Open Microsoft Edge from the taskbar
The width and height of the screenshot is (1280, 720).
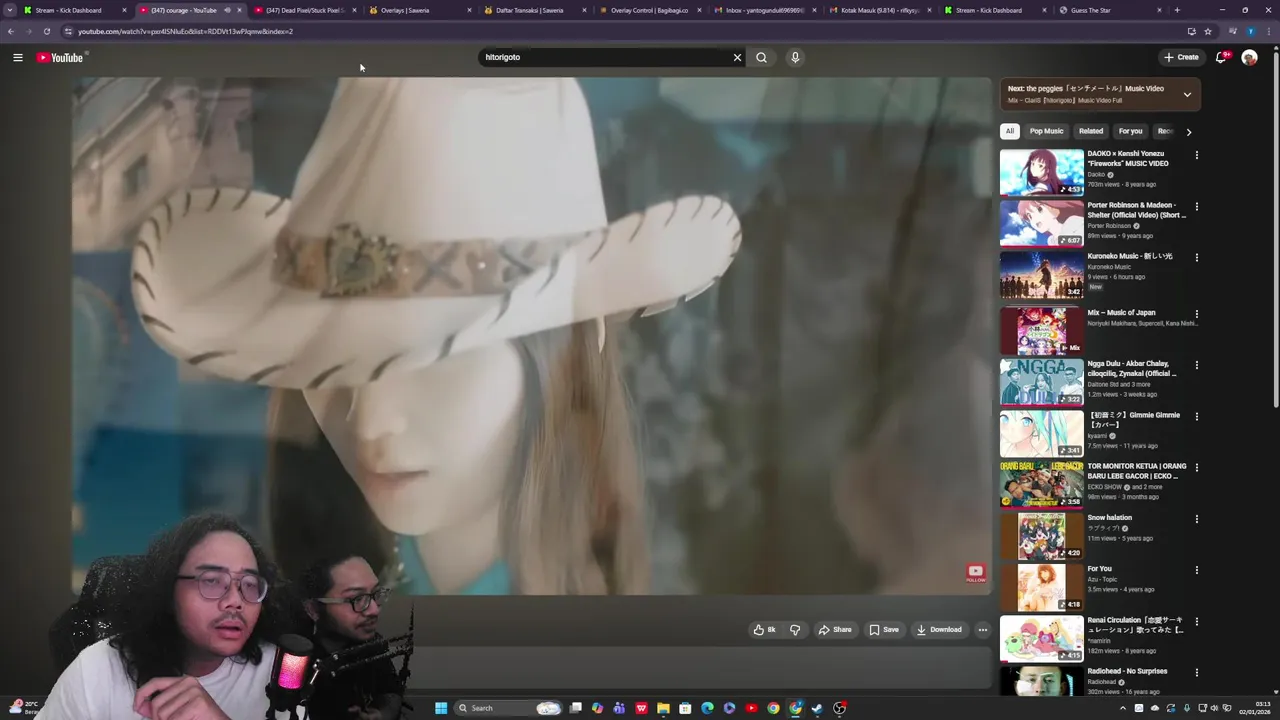click(707, 708)
